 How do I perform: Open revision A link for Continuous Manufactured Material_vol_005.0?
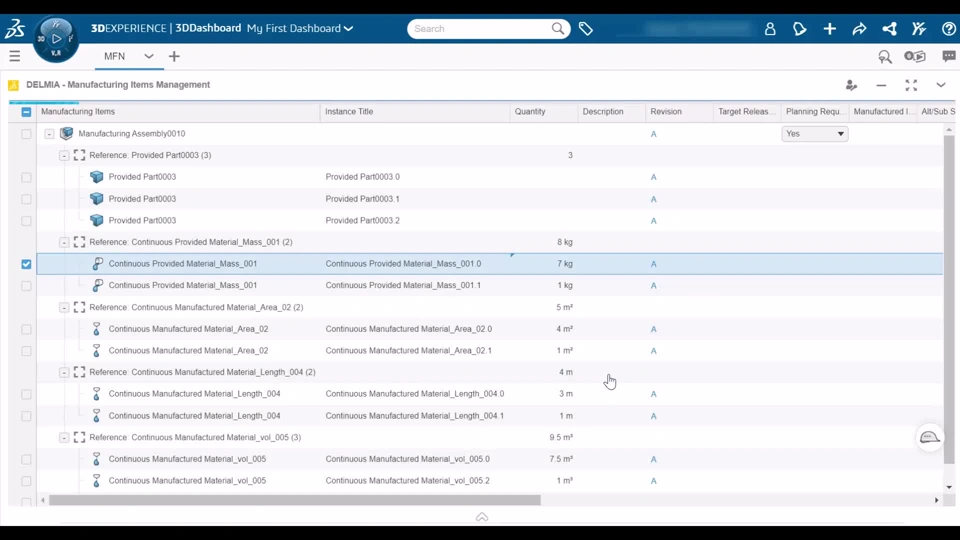[x=653, y=459]
